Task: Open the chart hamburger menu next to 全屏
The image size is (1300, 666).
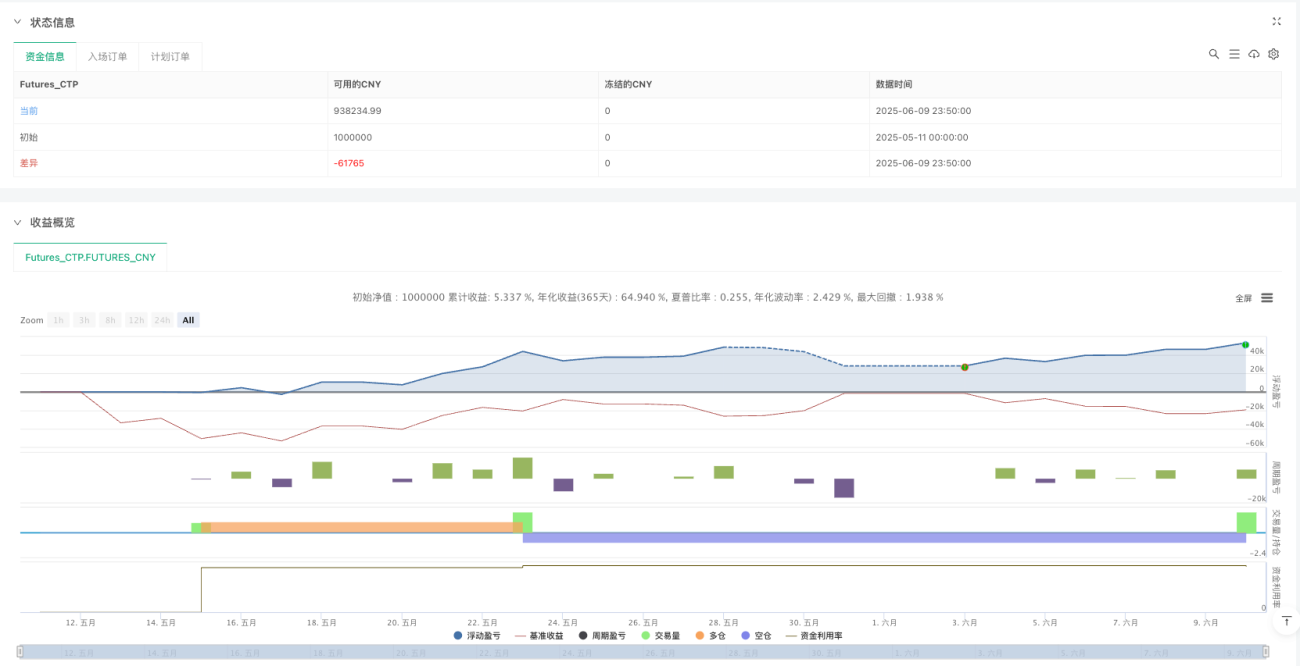Action: 1267,298
